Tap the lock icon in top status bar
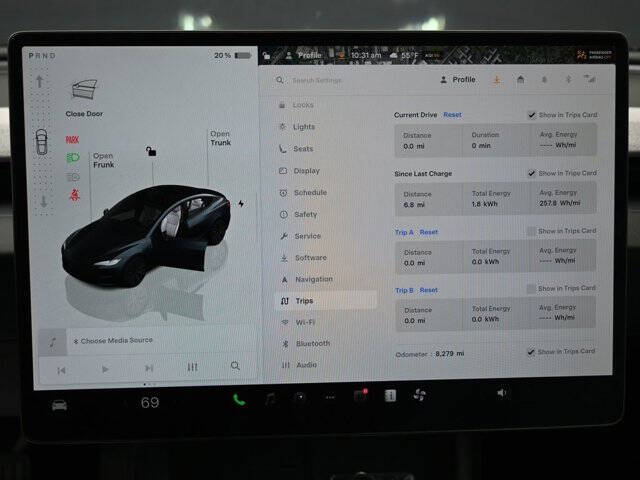The height and width of the screenshot is (480, 640). coord(266,56)
